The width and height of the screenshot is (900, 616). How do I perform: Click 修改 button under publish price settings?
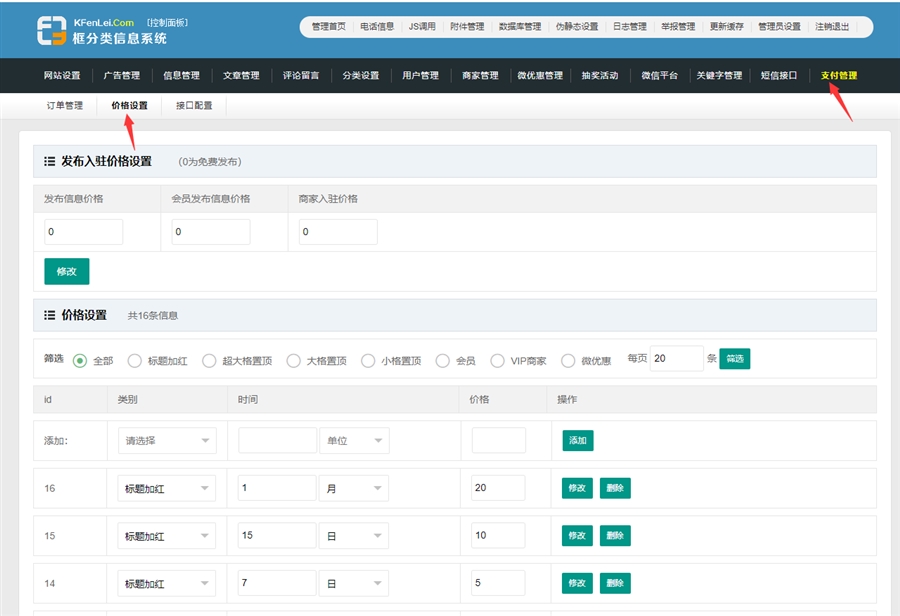[67, 271]
